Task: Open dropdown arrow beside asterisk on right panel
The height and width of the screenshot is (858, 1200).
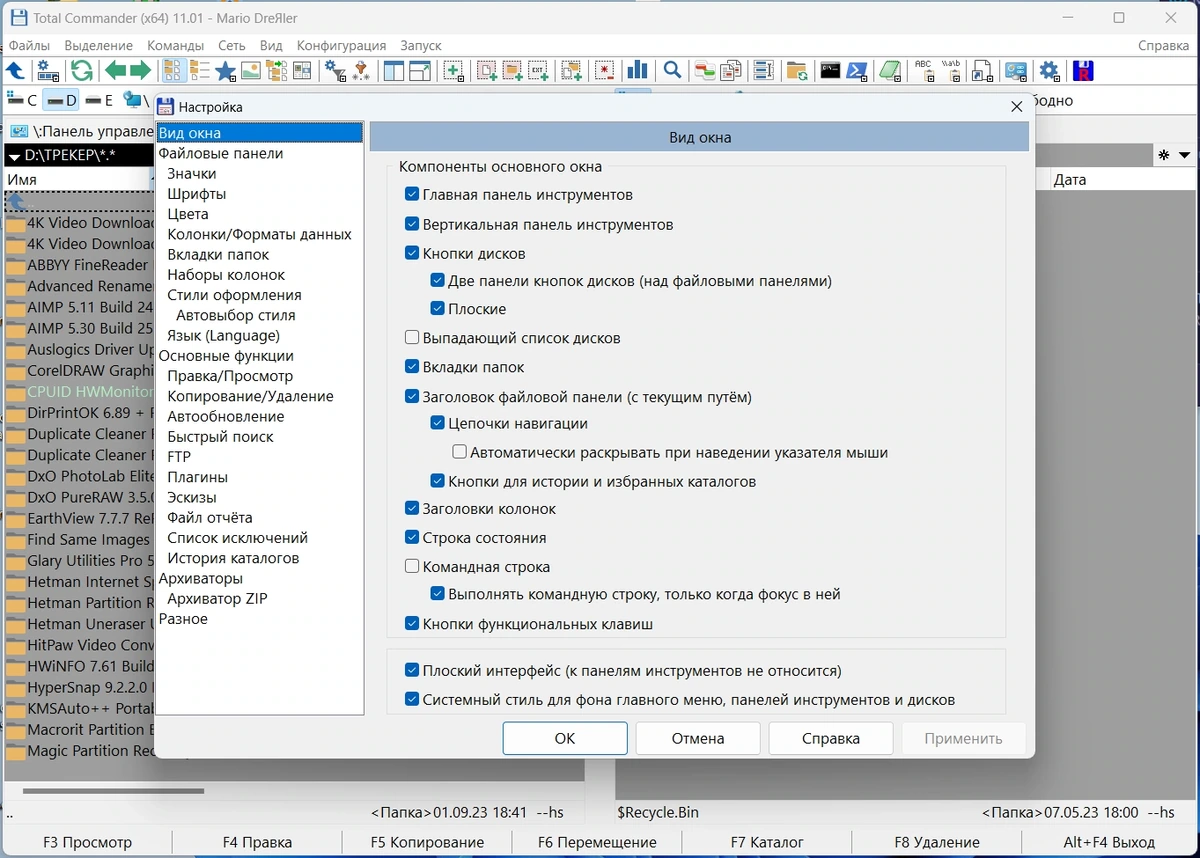Action: pos(1185,155)
